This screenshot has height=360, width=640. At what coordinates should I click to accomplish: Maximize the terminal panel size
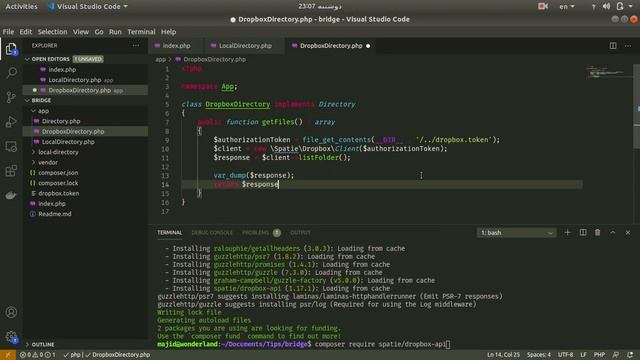[613, 233]
